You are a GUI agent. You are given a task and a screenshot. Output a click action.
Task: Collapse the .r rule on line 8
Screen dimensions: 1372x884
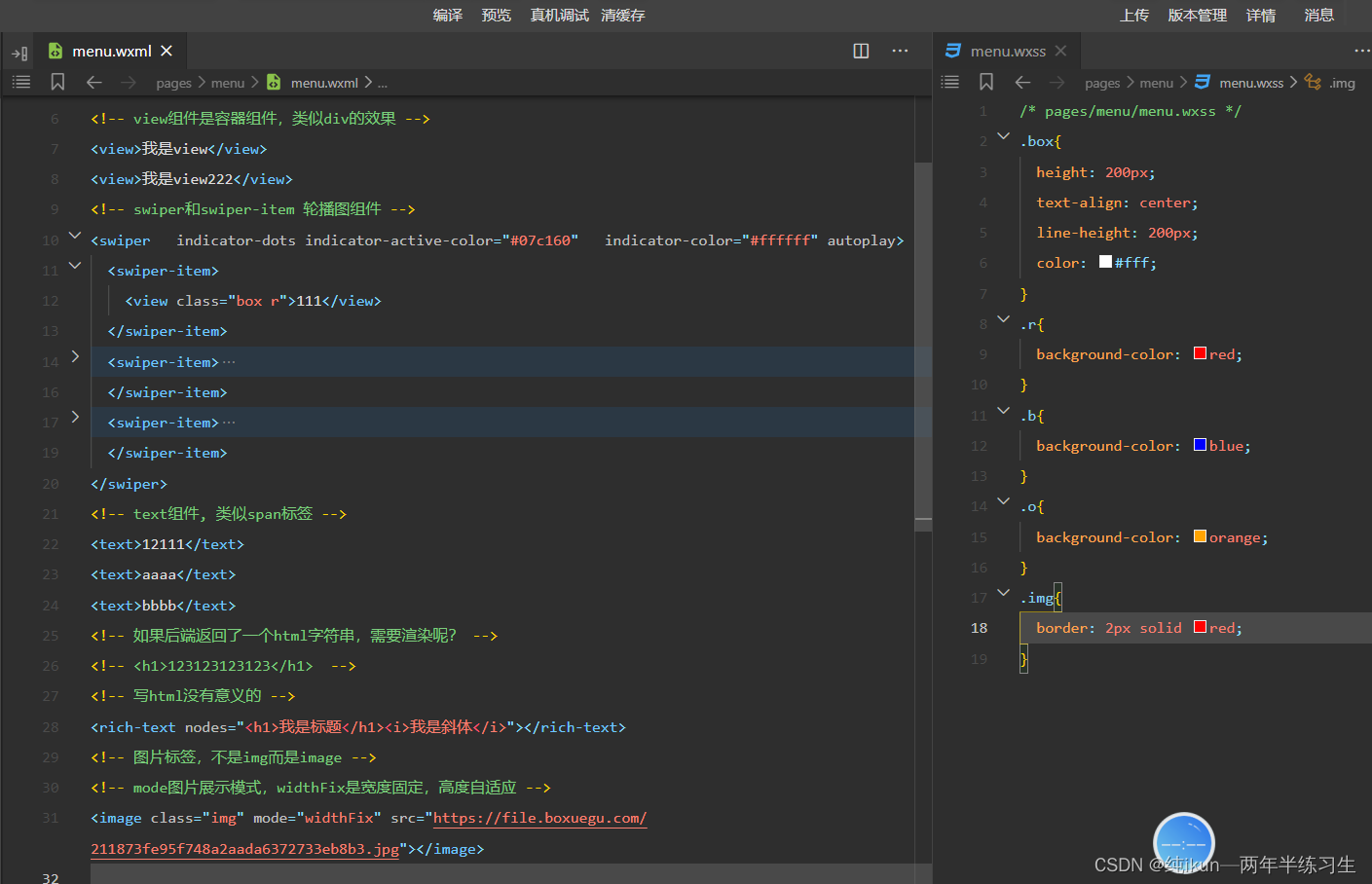[1004, 318]
